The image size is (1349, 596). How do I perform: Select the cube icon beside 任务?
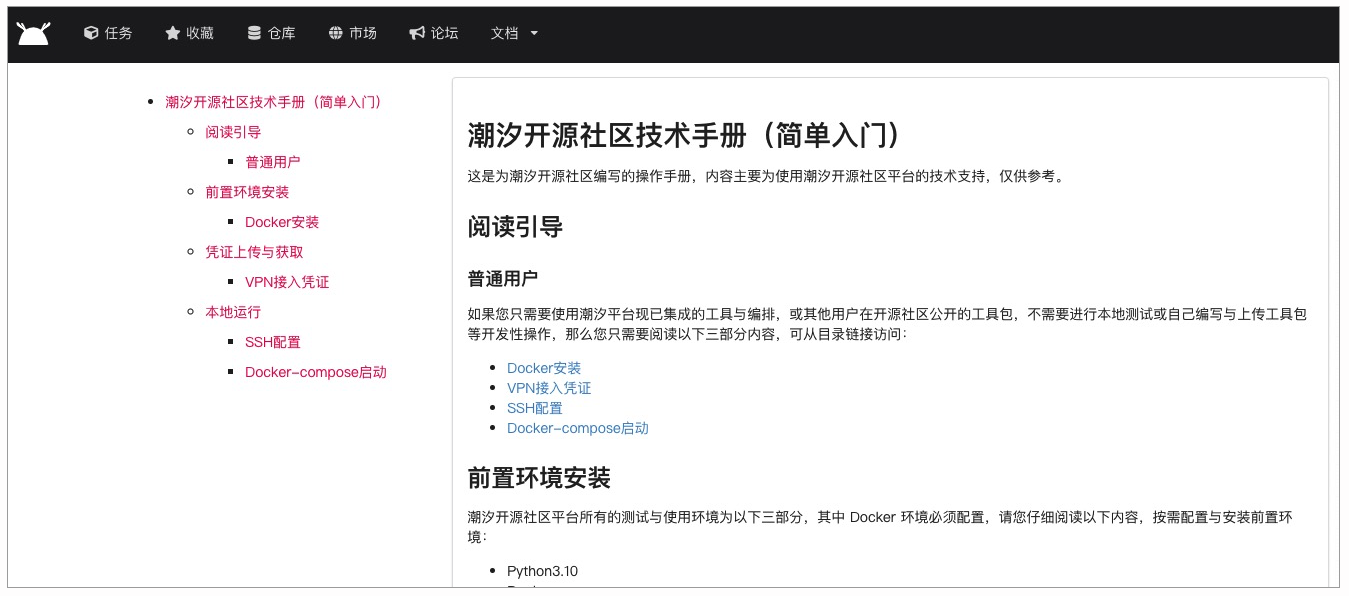[91, 32]
